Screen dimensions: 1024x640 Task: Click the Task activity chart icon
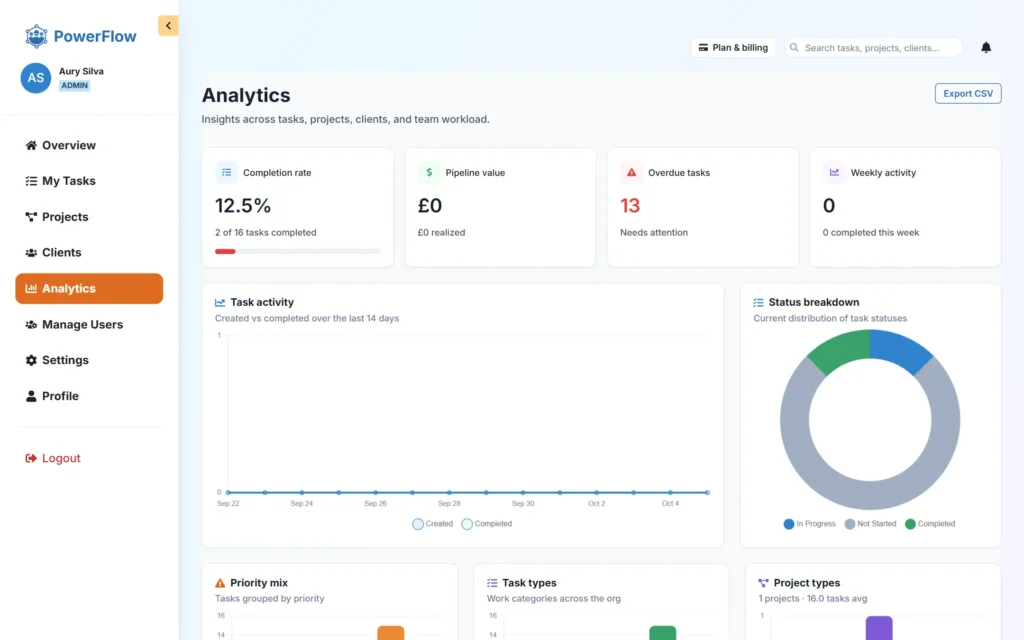[x=220, y=302]
